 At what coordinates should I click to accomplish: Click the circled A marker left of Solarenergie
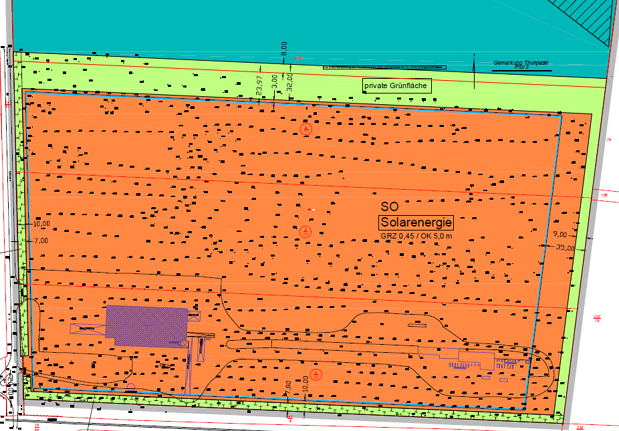point(305,232)
